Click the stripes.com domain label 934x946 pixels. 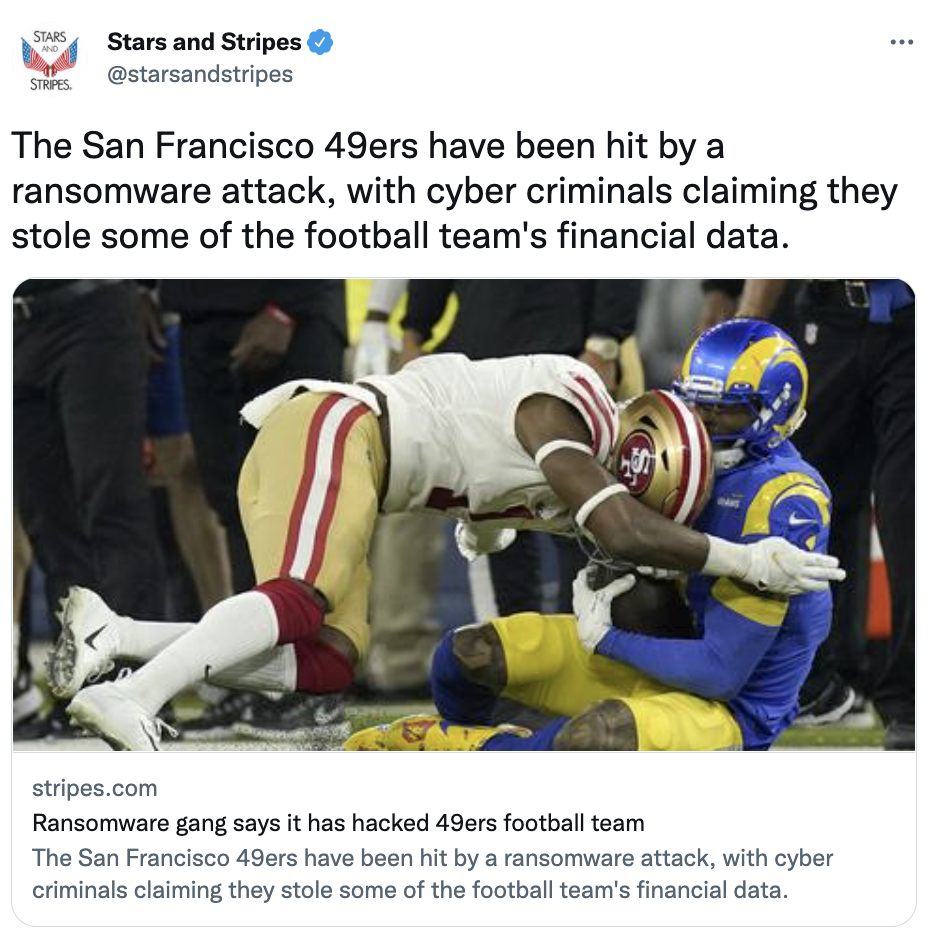point(95,788)
